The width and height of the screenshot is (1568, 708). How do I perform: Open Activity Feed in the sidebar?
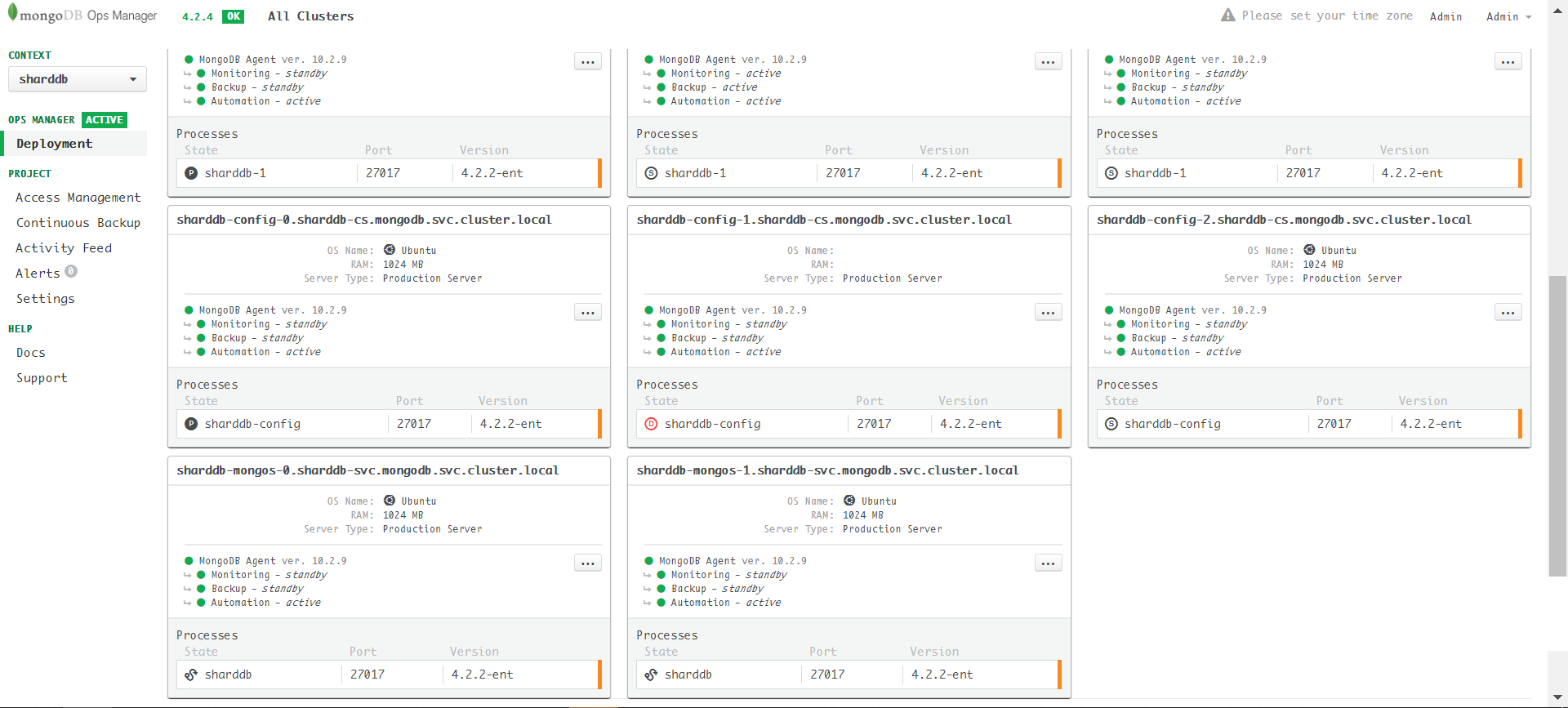coord(64,248)
